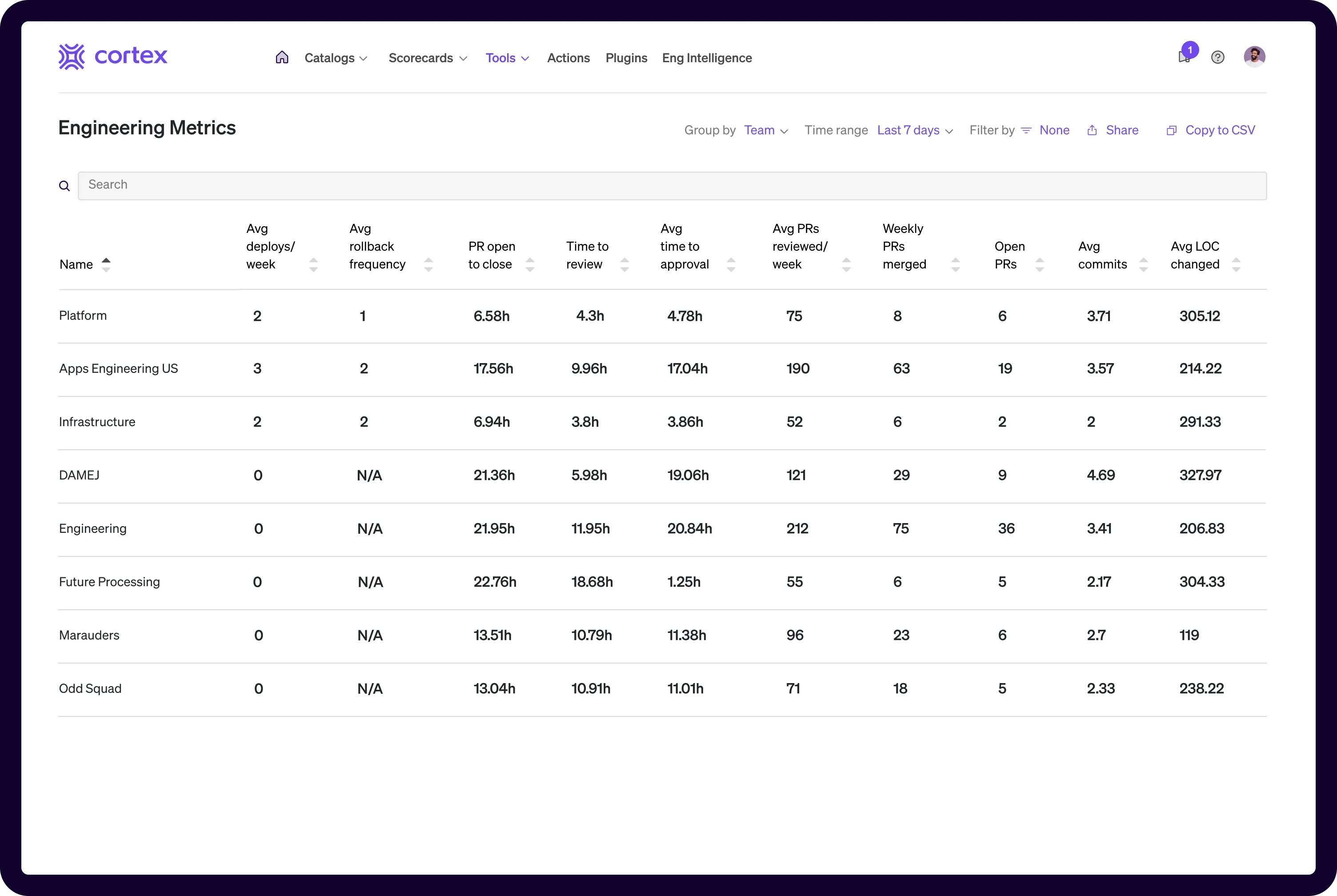Click the Share icon
The image size is (1337, 896).
[1092, 130]
